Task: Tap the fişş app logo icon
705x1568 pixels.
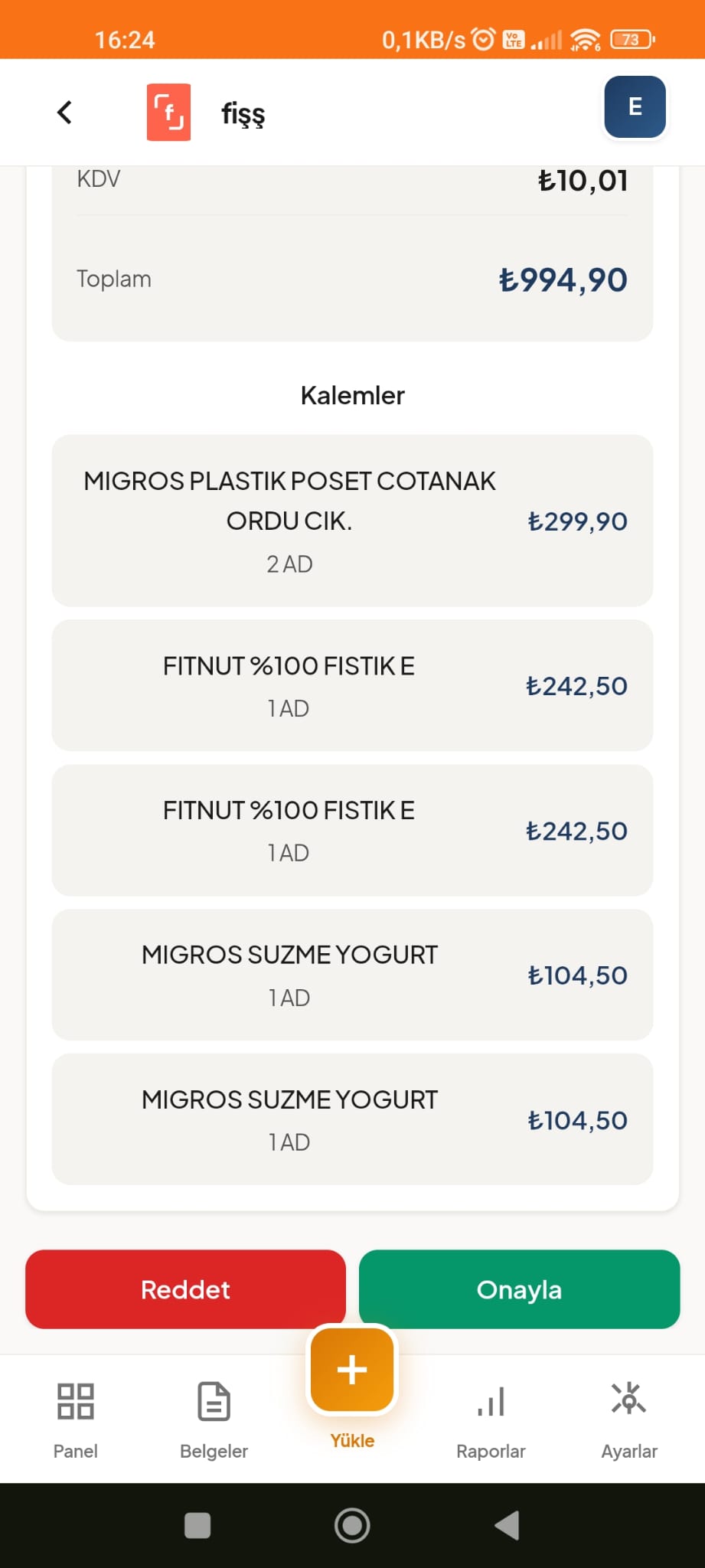Action: coord(168,113)
